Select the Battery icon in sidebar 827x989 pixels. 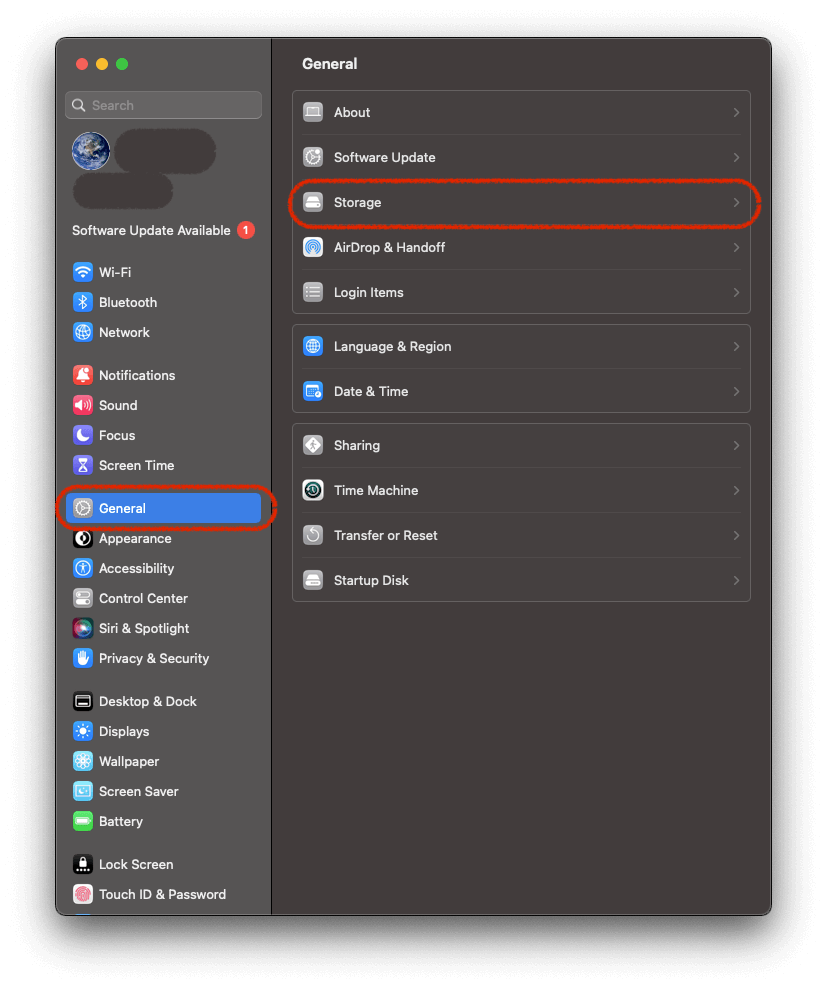coord(83,821)
